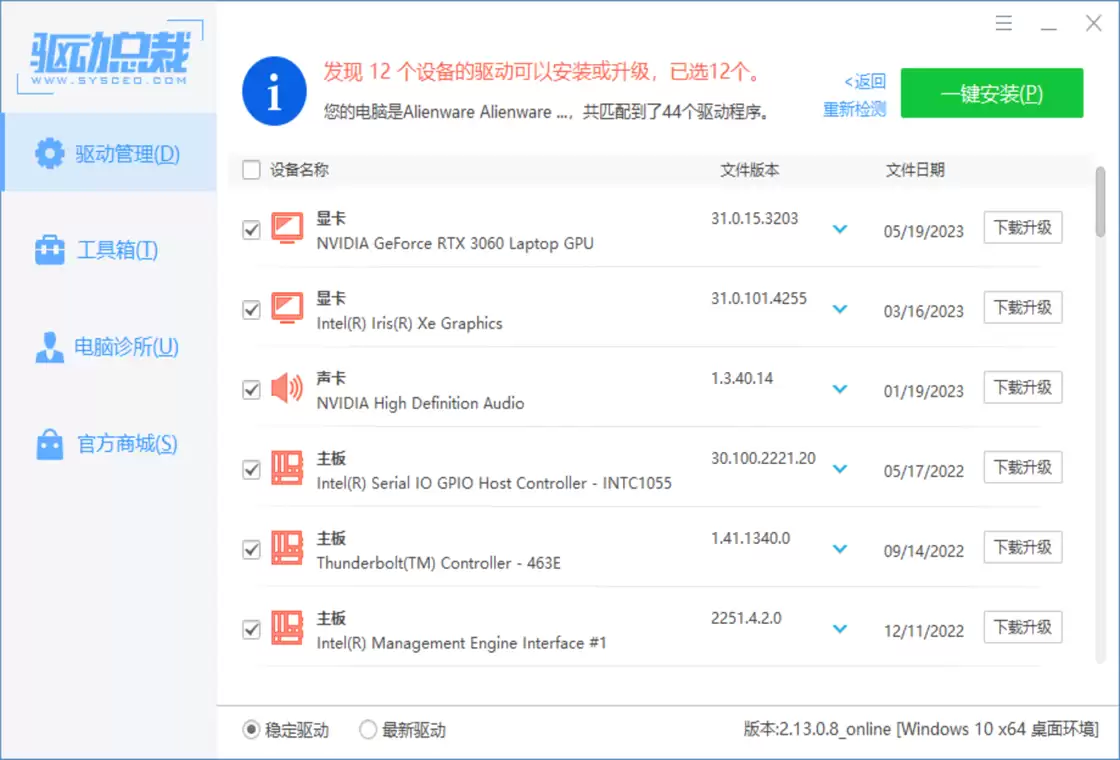Click the shopping bag icon for 官方商城
Screen dimensions: 1120x760
49,444
